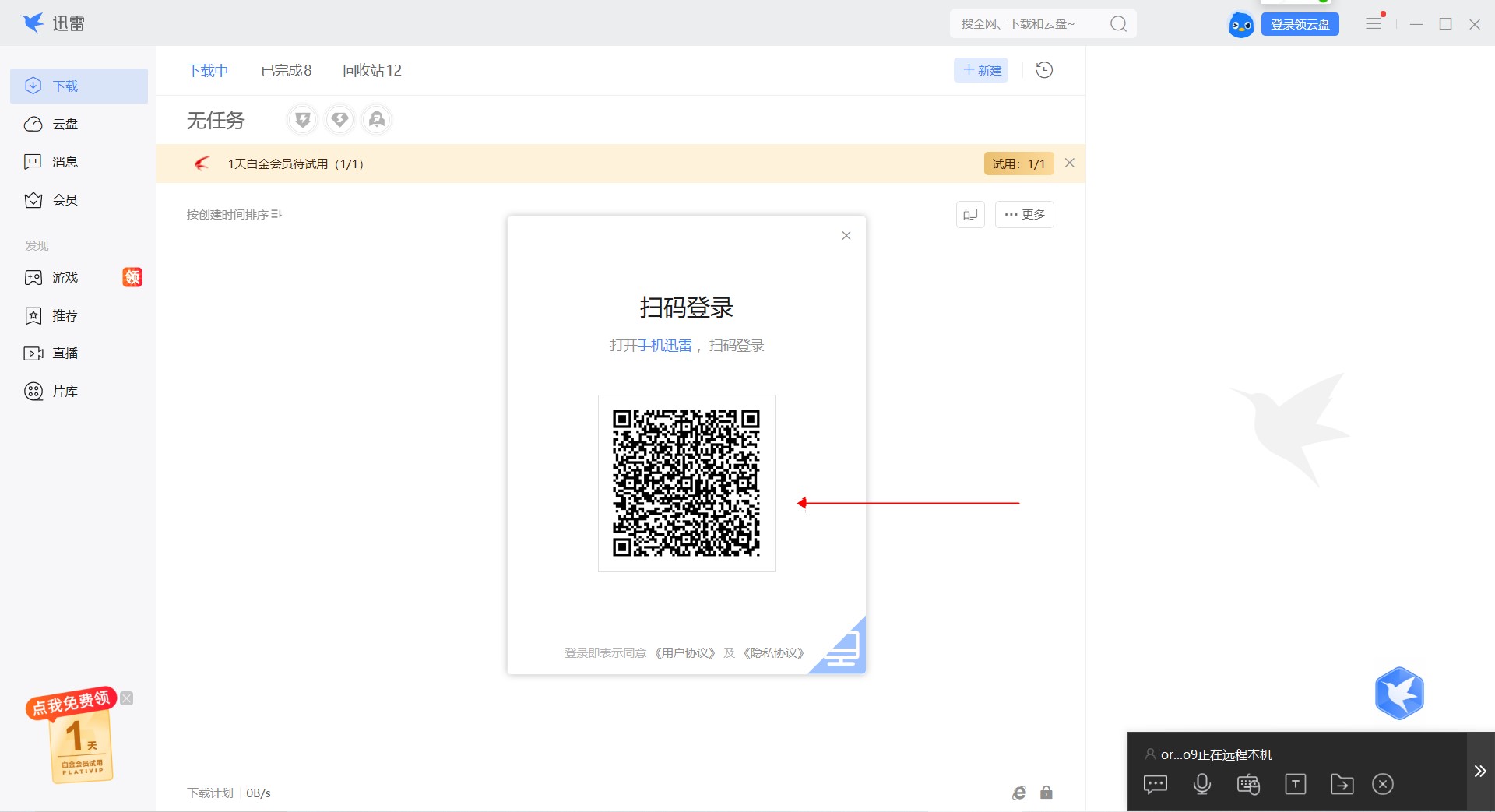Click the red swoosh icon in trial banner
Image resolution: width=1495 pixels, height=812 pixels.
[x=202, y=163]
